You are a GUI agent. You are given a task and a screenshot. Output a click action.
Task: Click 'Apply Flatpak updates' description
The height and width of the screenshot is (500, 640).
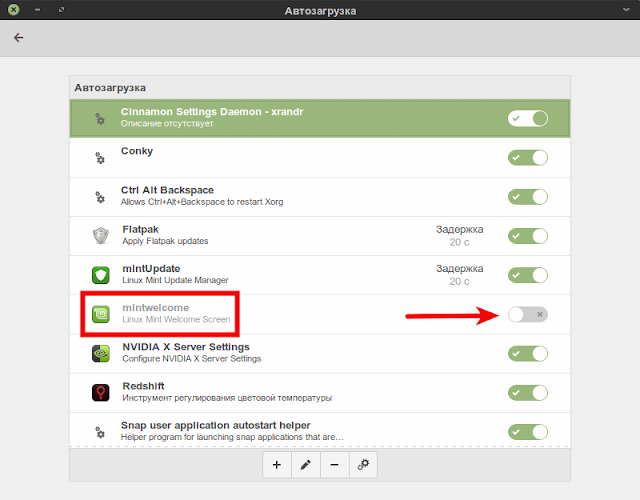(x=165, y=241)
